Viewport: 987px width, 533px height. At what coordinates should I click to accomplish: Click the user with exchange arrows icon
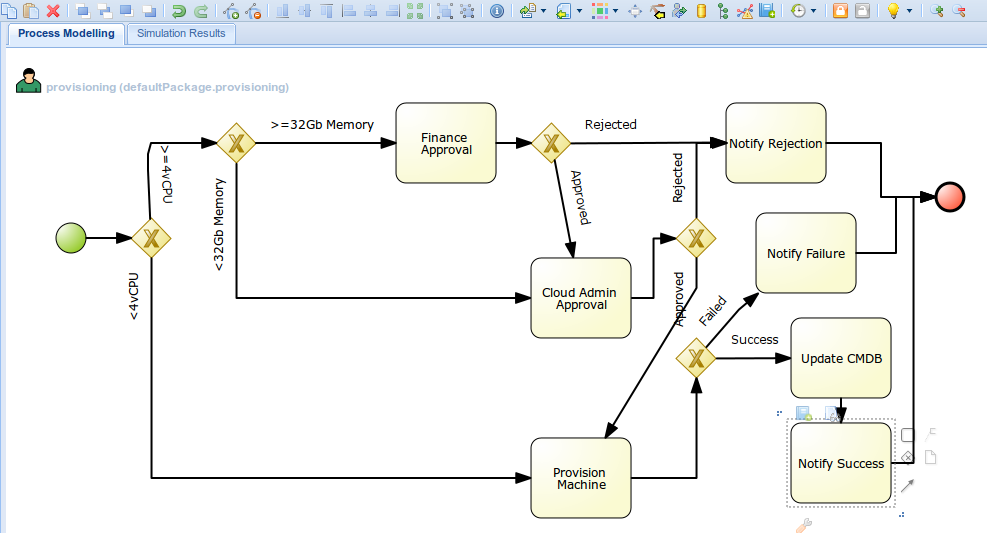pyautogui.click(x=679, y=10)
